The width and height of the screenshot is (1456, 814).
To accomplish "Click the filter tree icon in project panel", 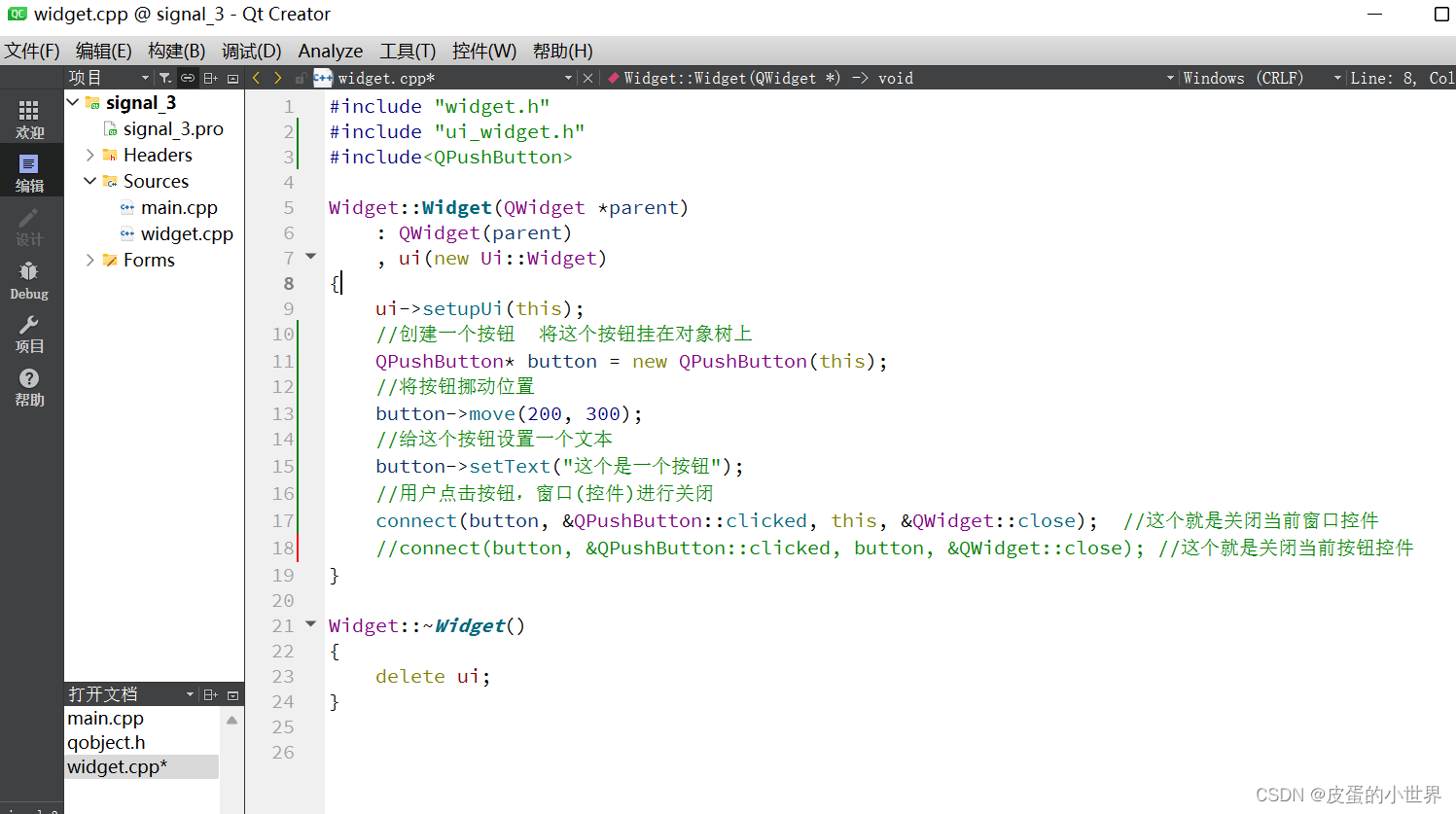I will pos(165,78).
